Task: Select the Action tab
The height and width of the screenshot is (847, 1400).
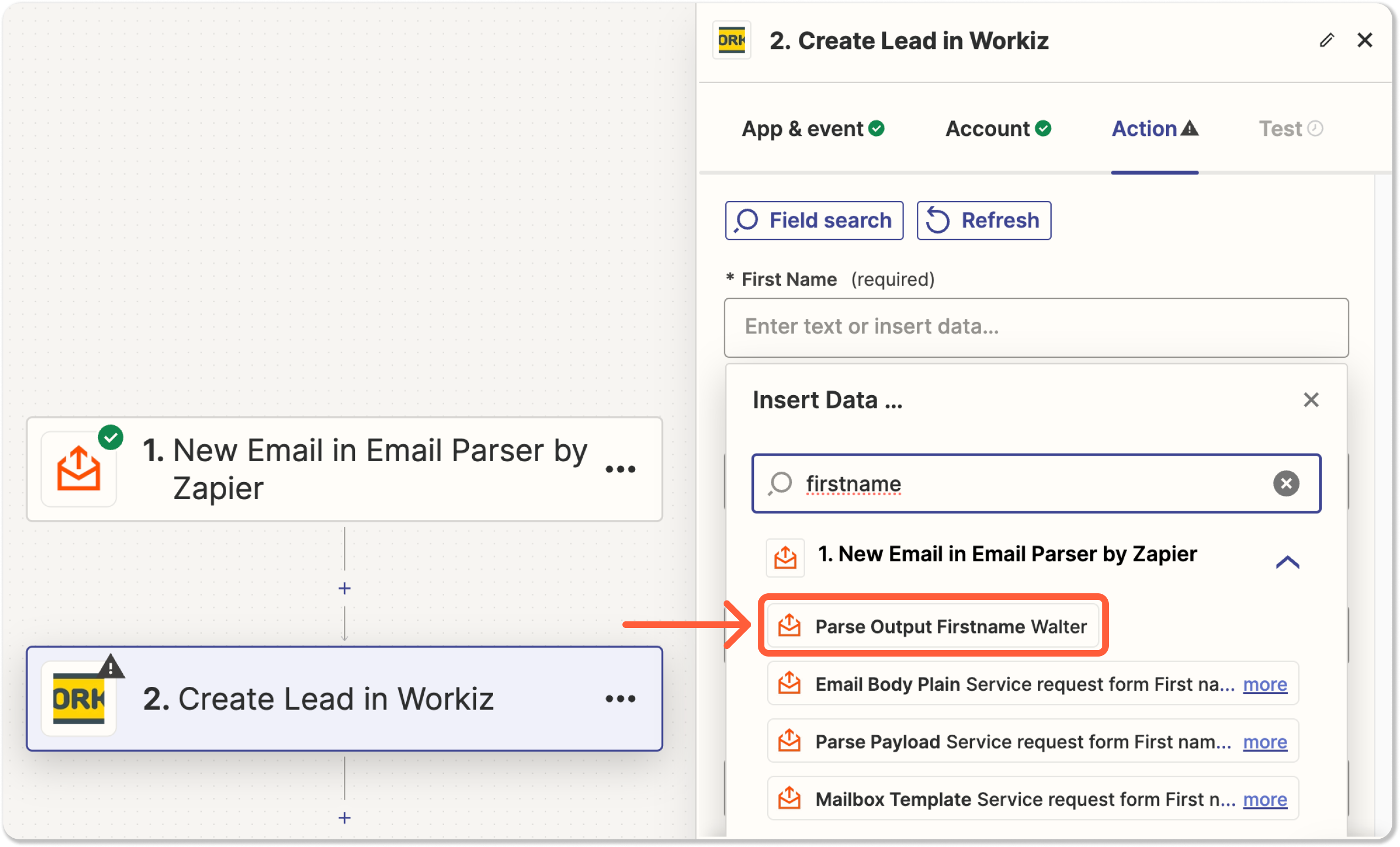Action: 1155,129
